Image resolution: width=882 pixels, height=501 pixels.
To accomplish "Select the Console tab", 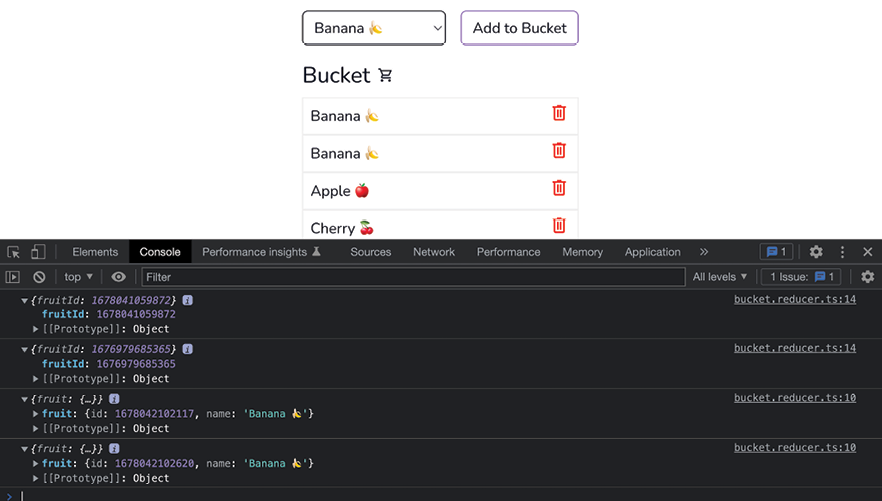I will pos(160,252).
